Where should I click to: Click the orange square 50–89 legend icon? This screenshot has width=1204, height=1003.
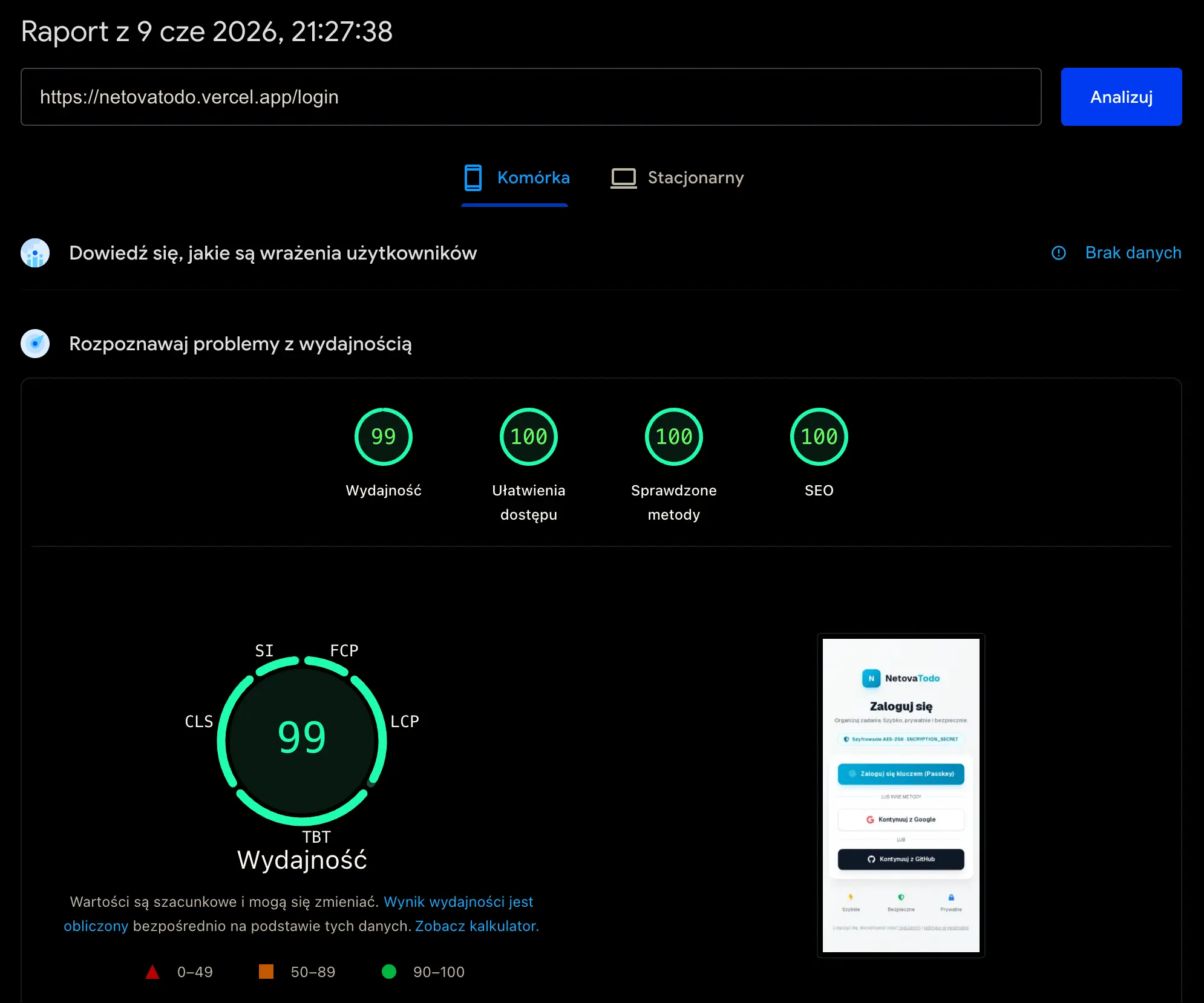click(266, 972)
